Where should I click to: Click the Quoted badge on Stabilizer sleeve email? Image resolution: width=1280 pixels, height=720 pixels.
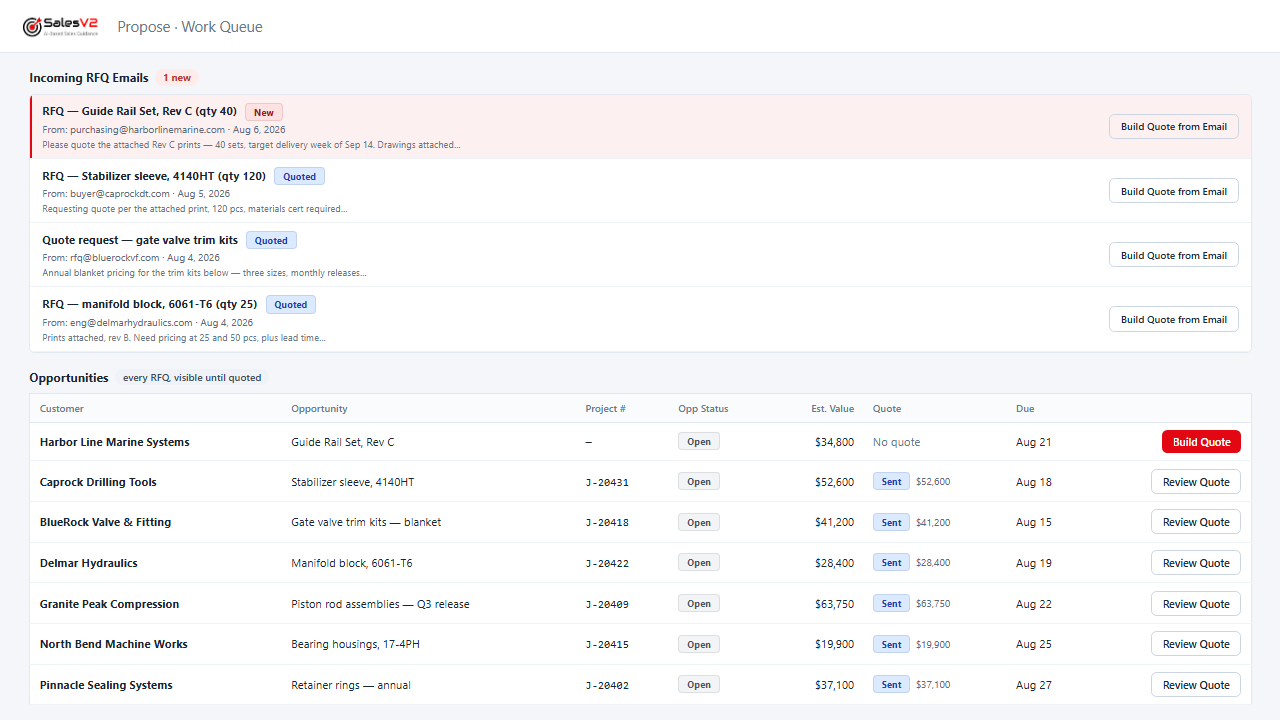tap(299, 176)
